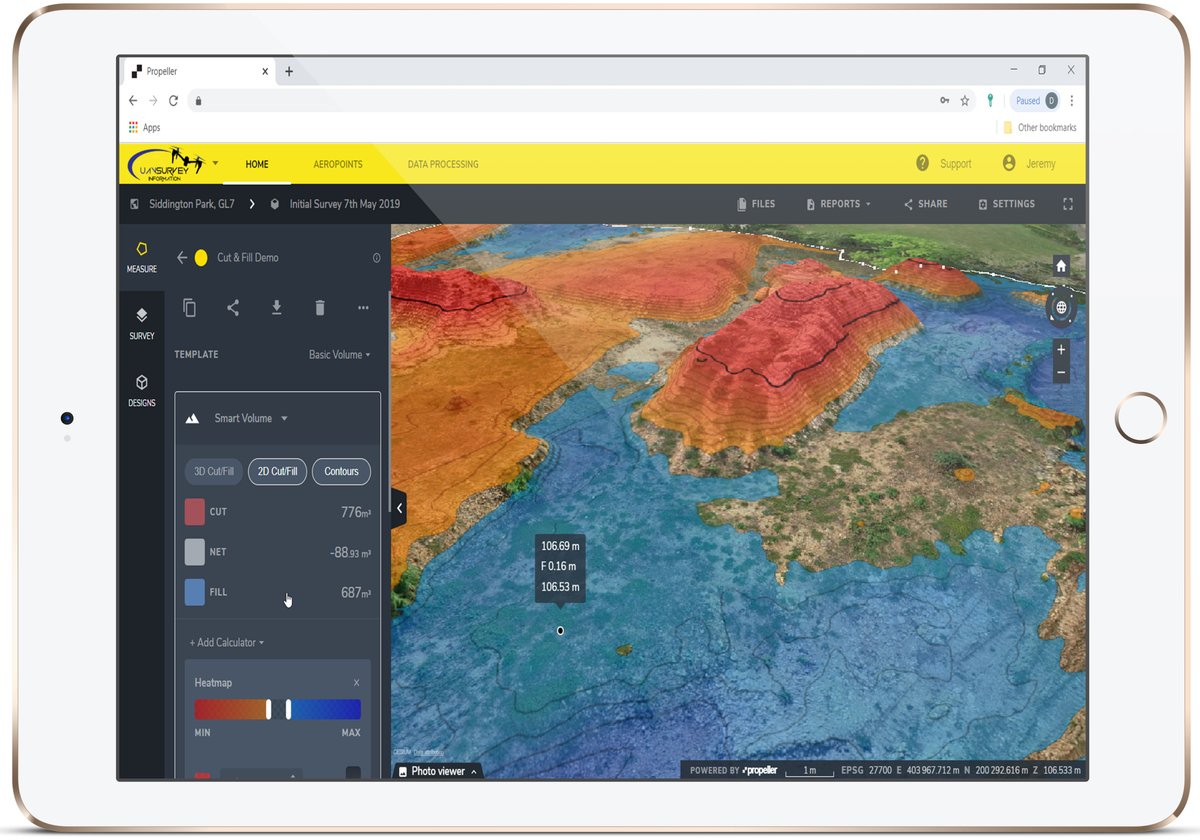The height and width of the screenshot is (840, 1200).
Task: Click the UAV Survey Information logo
Action: [x=167, y=164]
